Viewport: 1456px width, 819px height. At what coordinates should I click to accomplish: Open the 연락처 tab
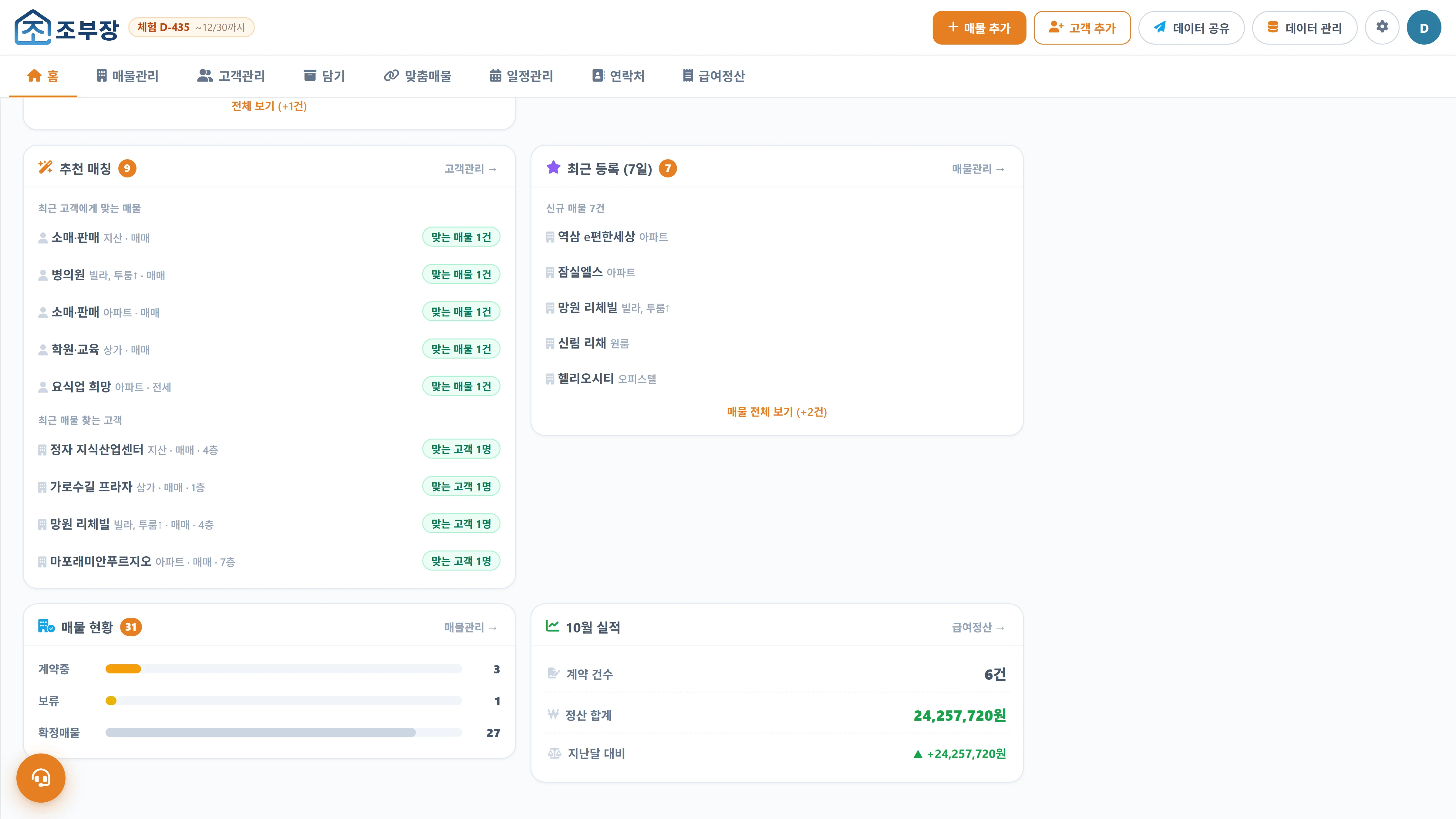pos(618,76)
